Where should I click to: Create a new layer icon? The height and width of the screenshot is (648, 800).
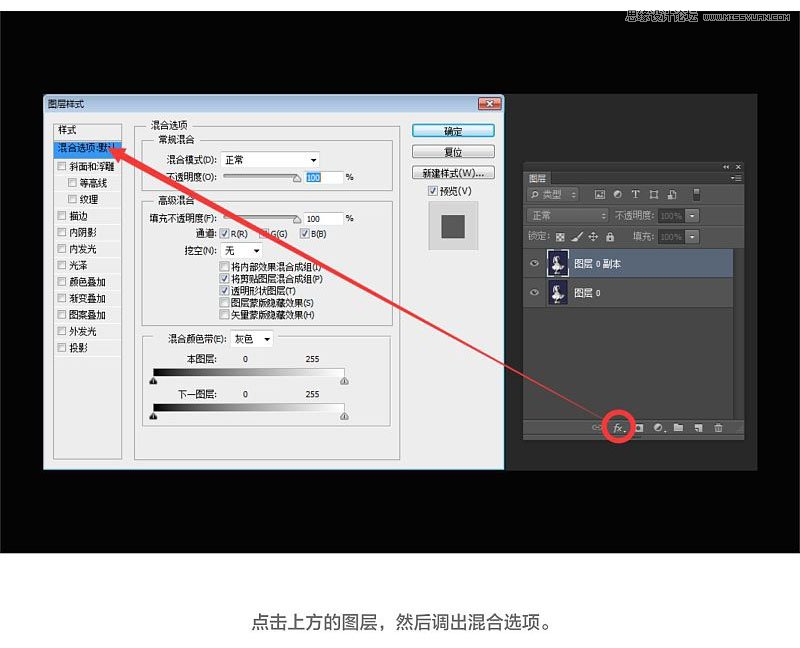pos(698,428)
